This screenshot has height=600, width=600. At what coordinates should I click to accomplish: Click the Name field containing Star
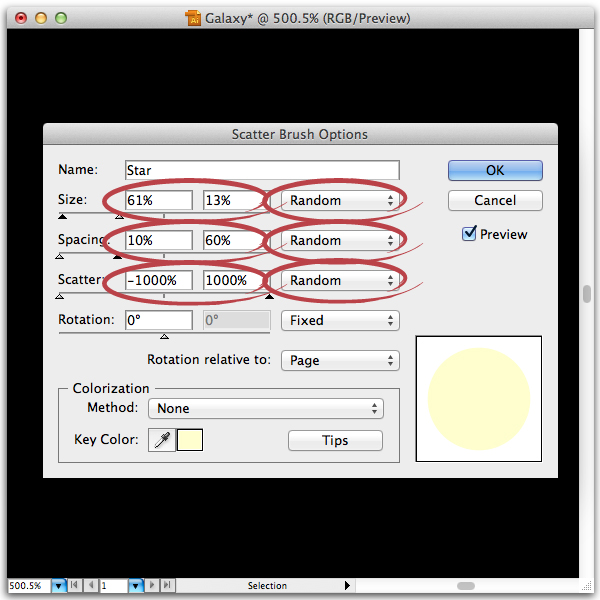(x=262, y=170)
